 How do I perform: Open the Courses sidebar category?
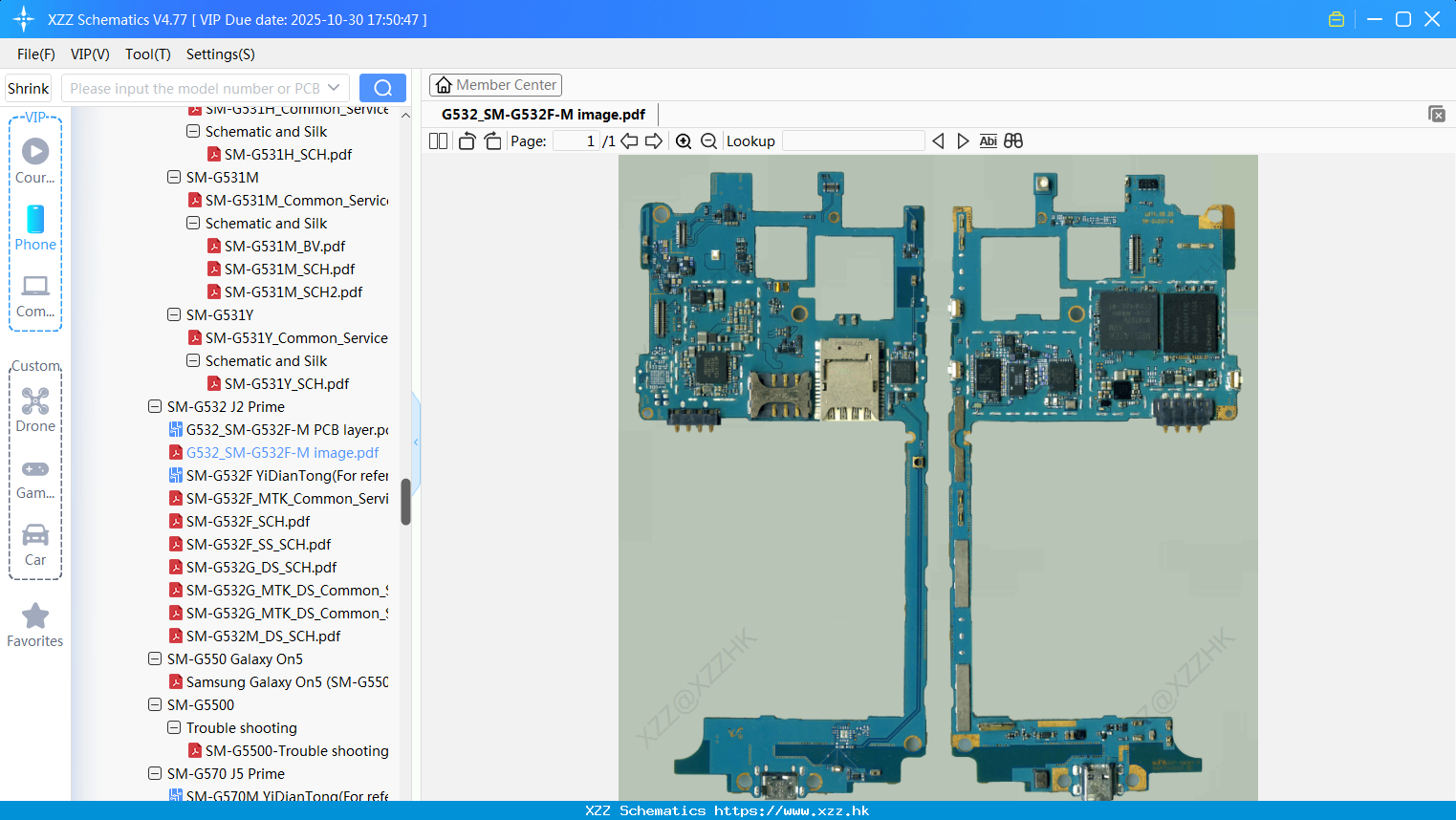(x=35, y=161)
